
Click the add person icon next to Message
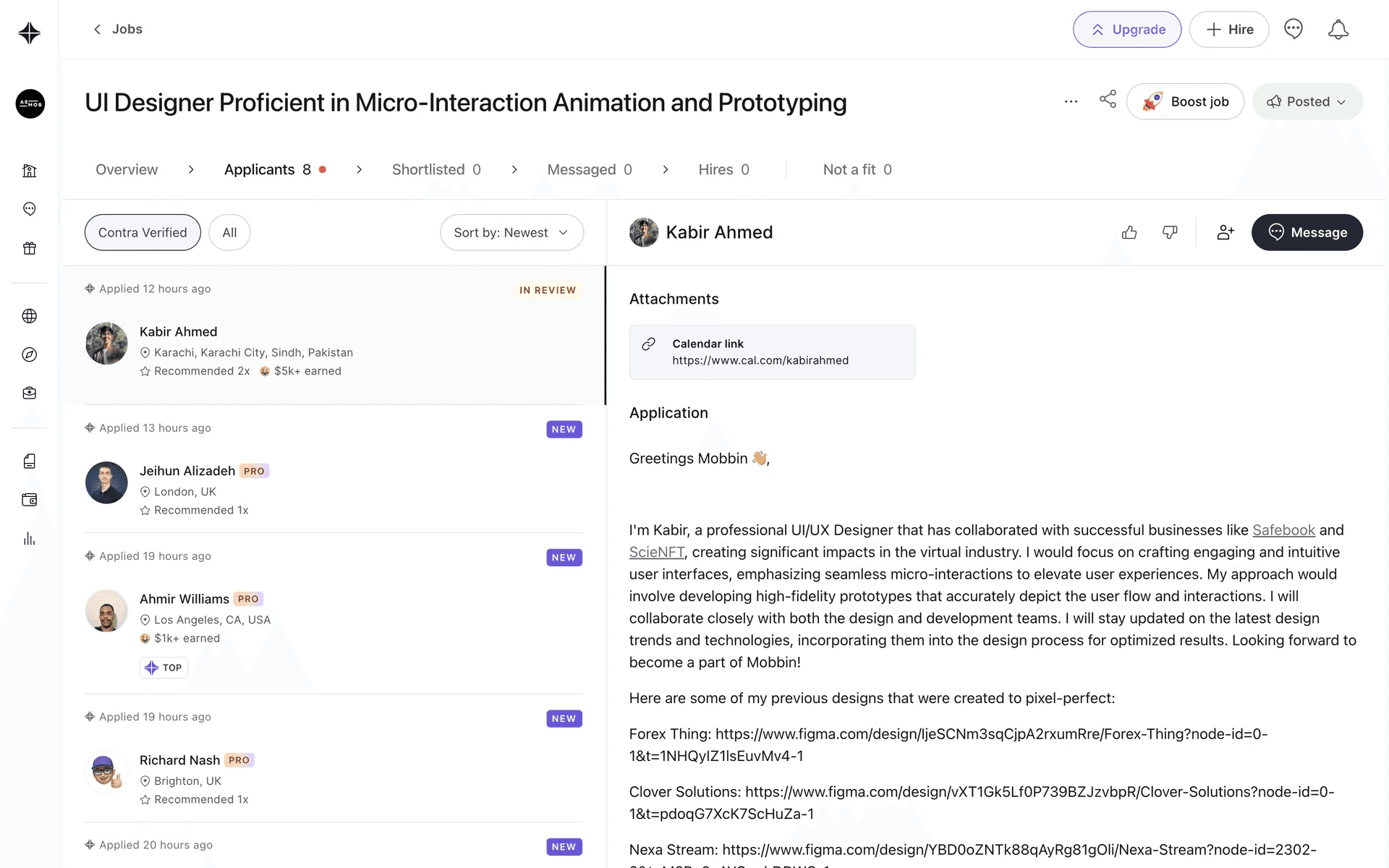pos(1226,232)
